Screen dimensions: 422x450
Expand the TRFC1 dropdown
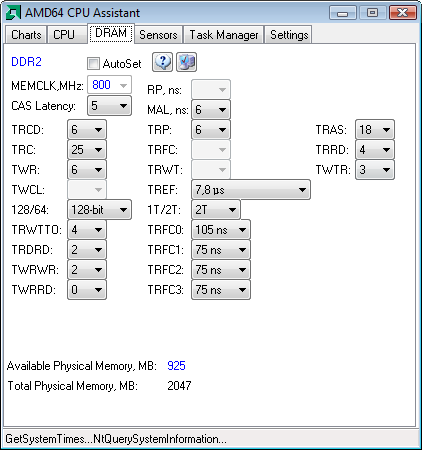coord(221,250)
